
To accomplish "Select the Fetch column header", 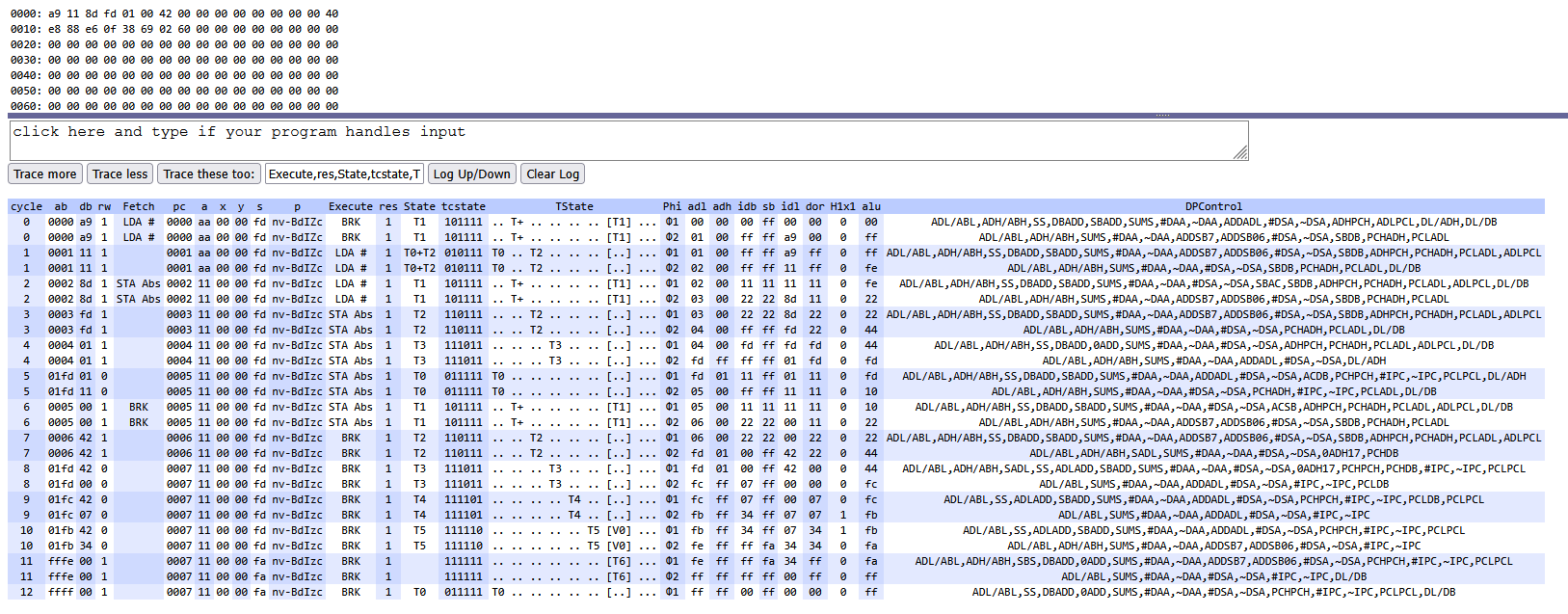I will pos(139,206).
